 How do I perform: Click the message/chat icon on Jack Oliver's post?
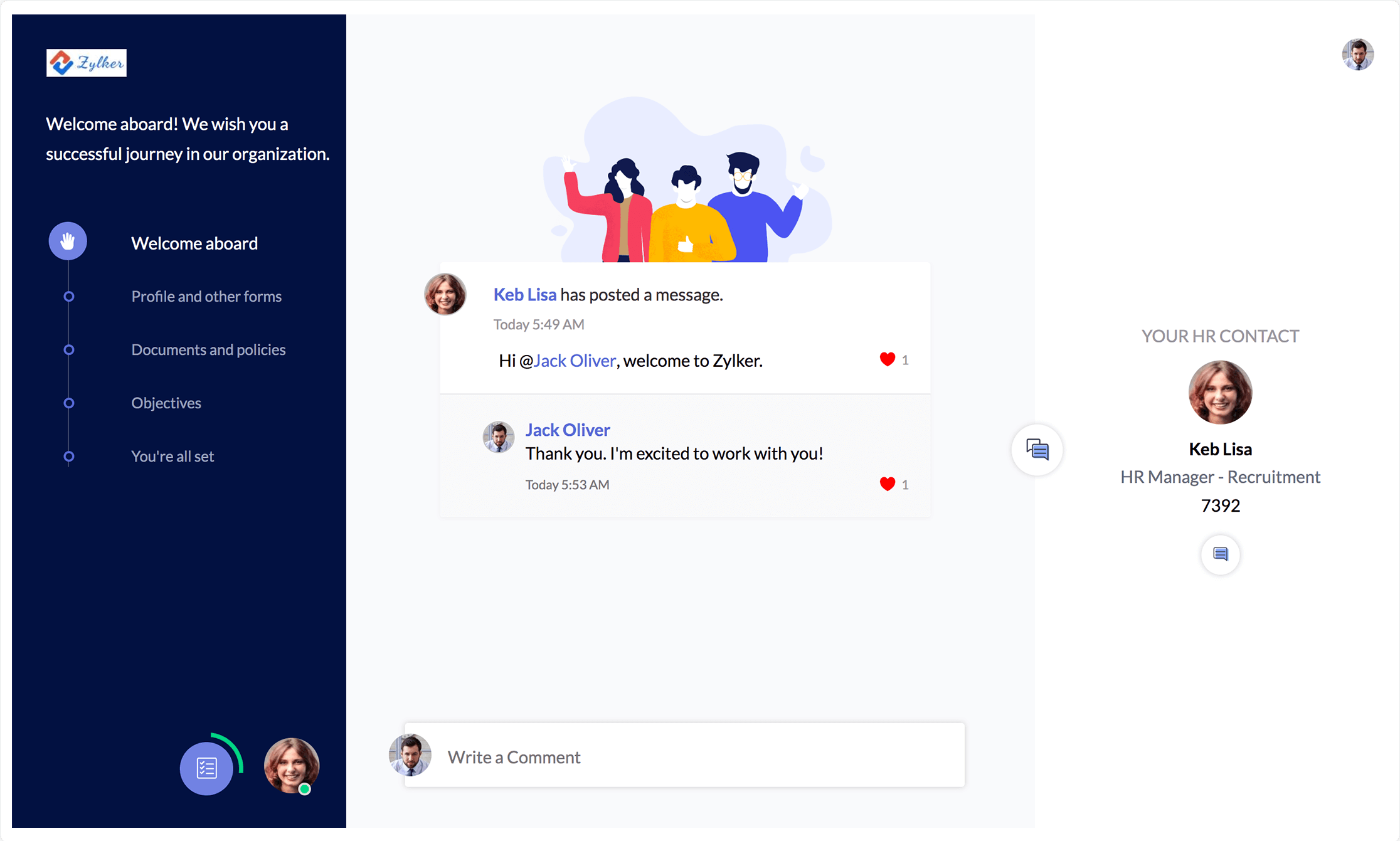point(1038,450)
